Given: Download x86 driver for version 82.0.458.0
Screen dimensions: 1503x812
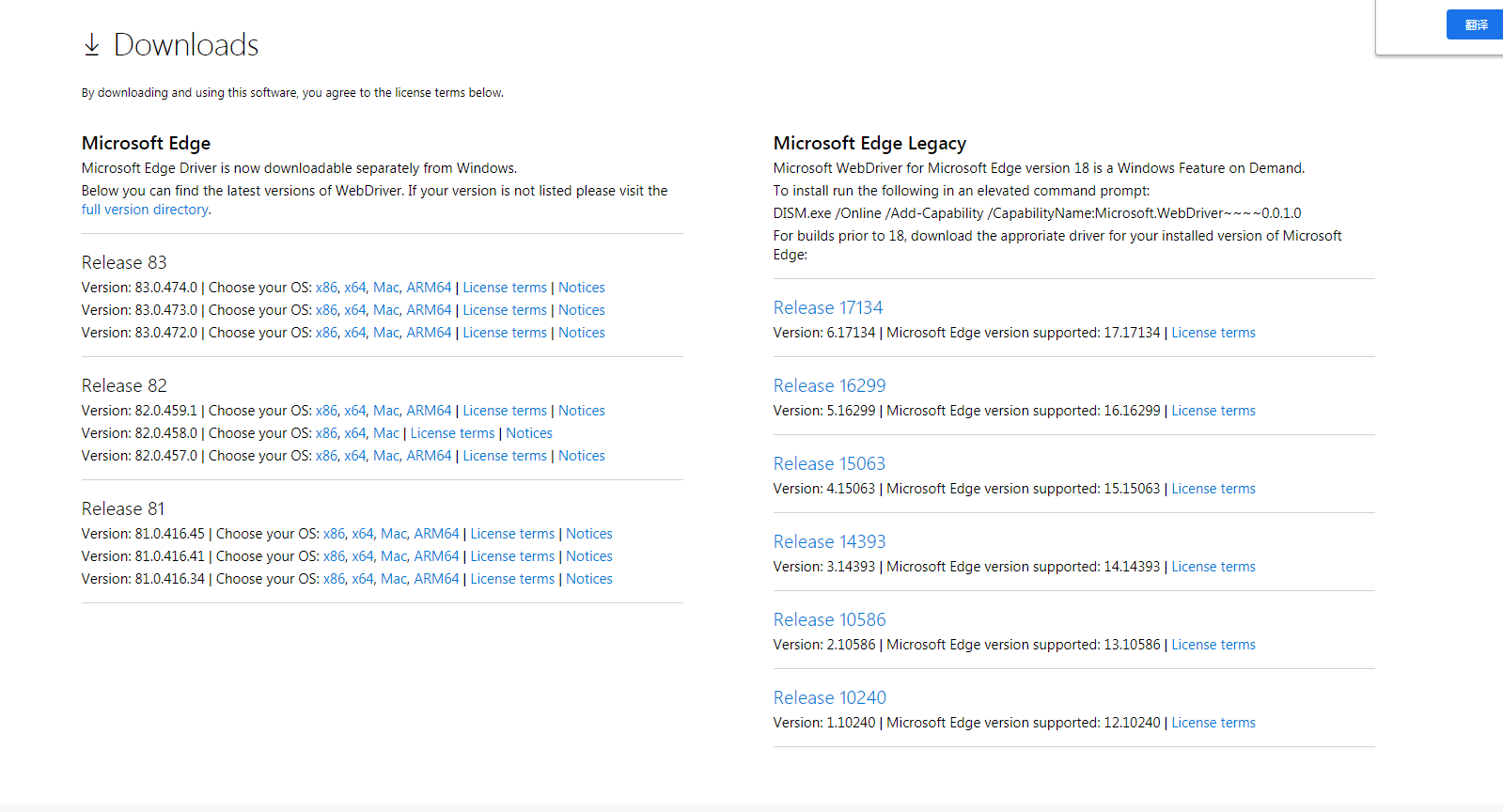Looking at the screenshot, I should (x=326, y=433).
